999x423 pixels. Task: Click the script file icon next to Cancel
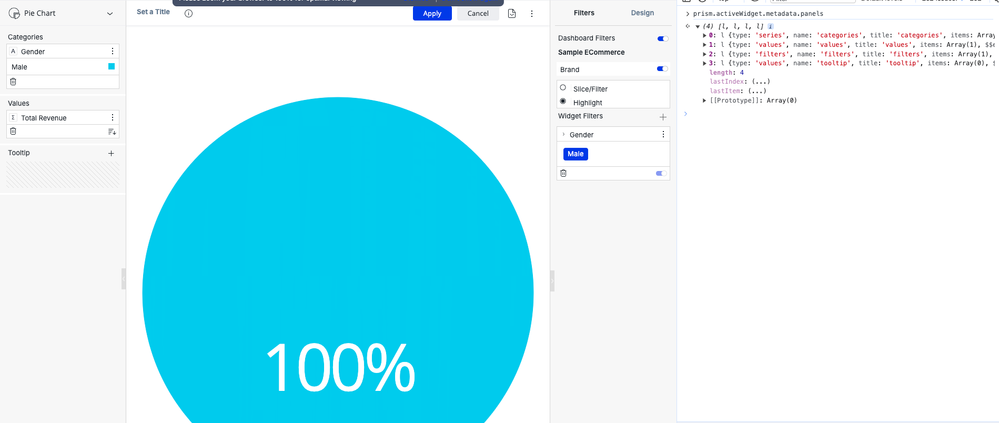pos(512,14)
